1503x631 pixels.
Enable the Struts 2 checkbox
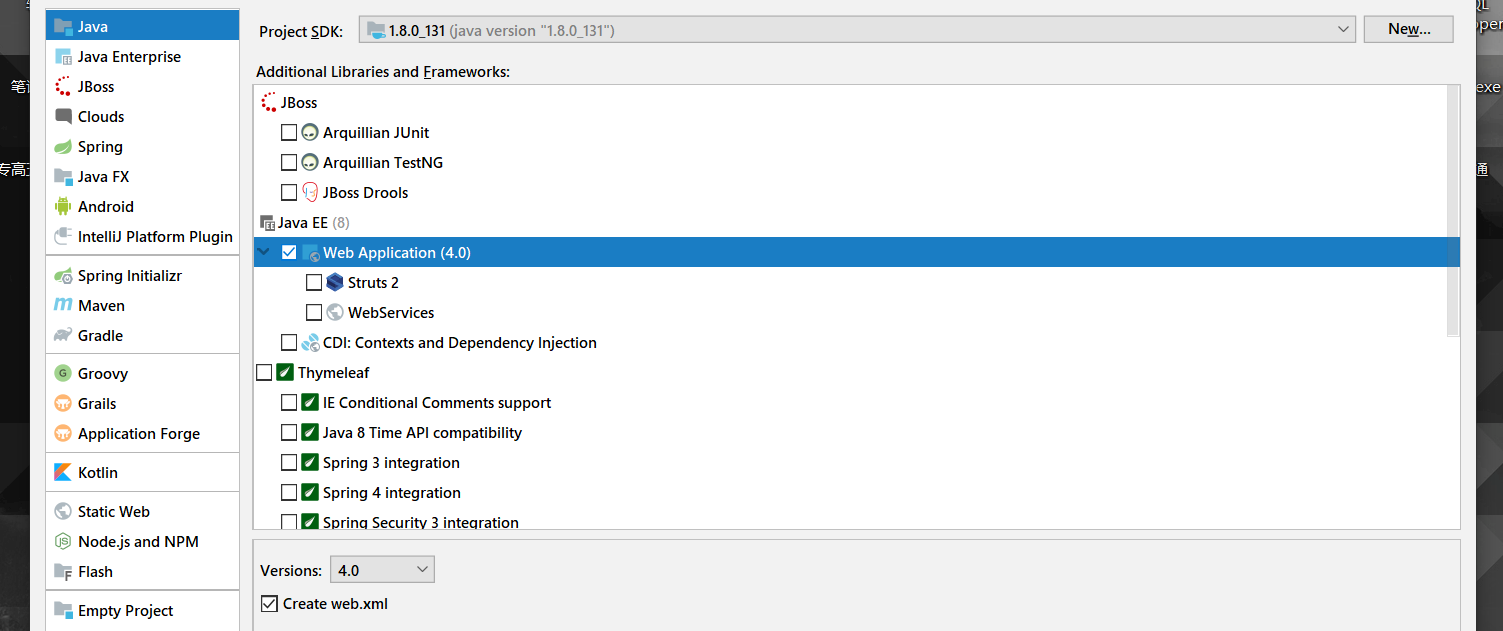pyautogui.click(x=314, y=282)
